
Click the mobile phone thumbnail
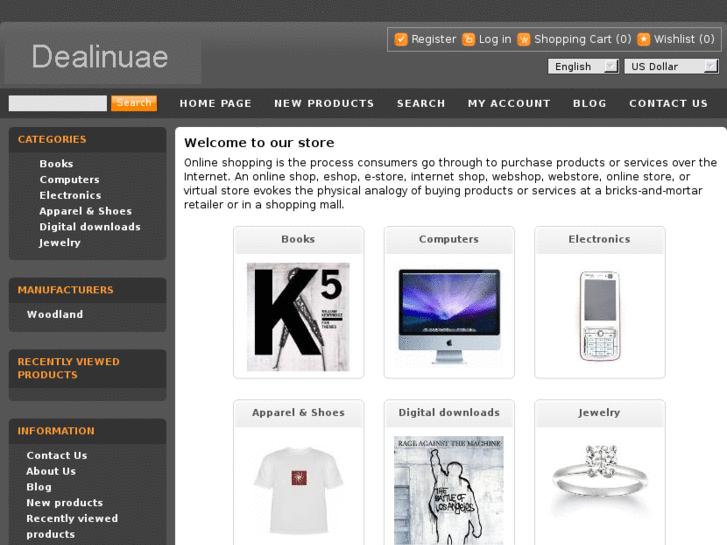click(x=600, y=316)
